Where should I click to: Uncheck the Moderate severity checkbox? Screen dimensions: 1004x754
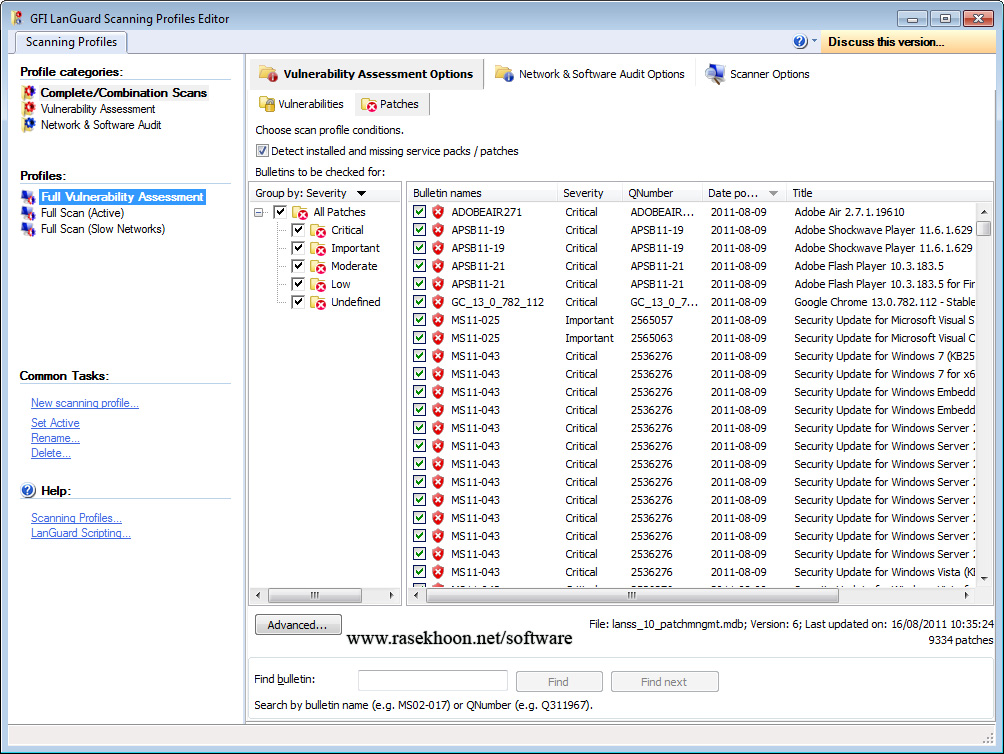(298, 266)
